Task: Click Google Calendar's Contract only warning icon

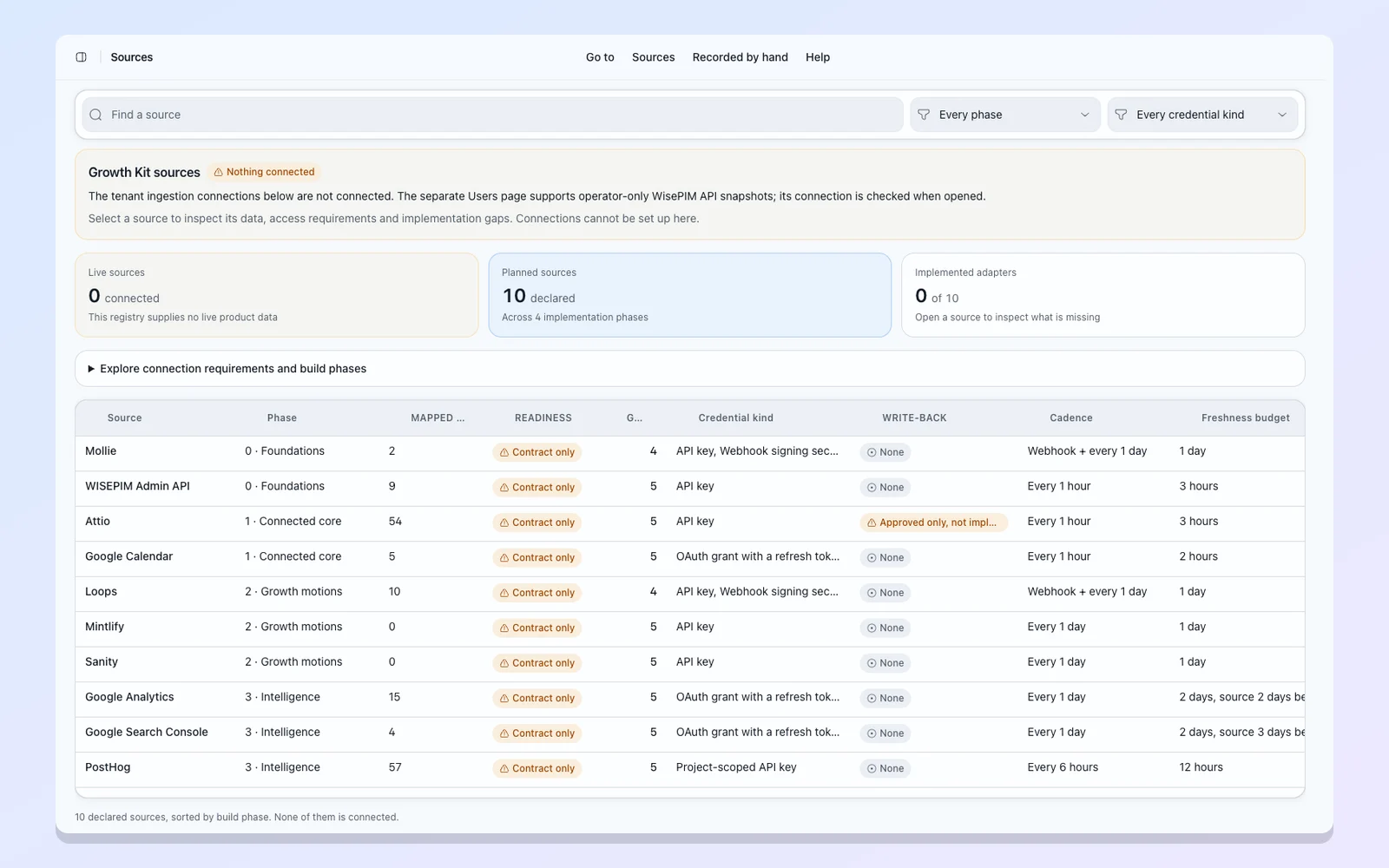Action: [504, 557]
